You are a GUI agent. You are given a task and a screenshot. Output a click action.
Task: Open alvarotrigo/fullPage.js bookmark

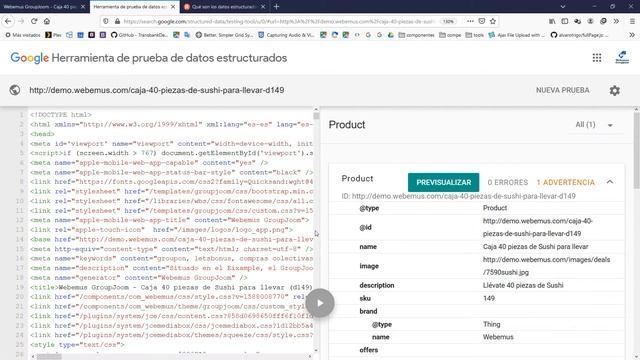[x=579, y=35]
